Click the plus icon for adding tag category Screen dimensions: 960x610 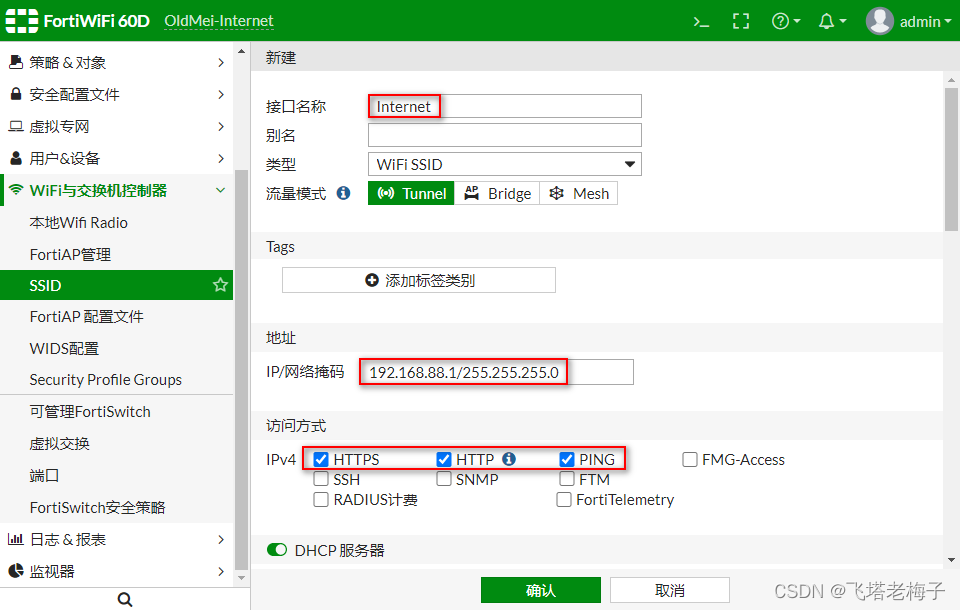click(372, 280)
